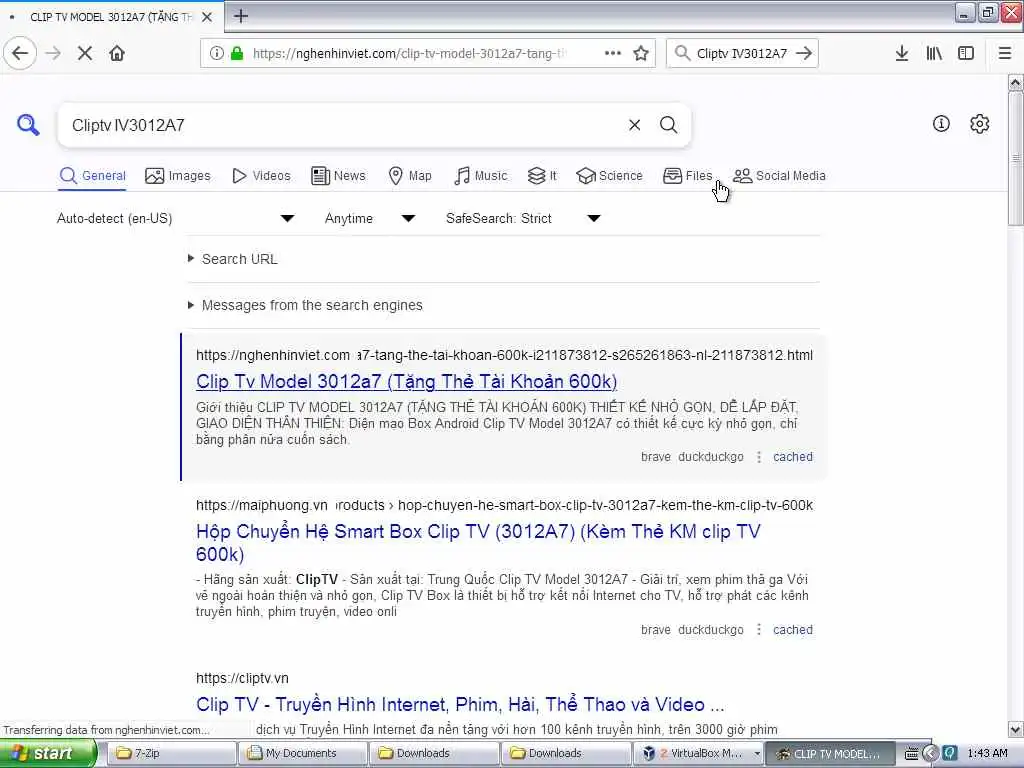This screenshot has height=768, width=1024.
Task: Open Hộp Chuyển Hệ Smart Box result
Action: [x=478, y=543]
